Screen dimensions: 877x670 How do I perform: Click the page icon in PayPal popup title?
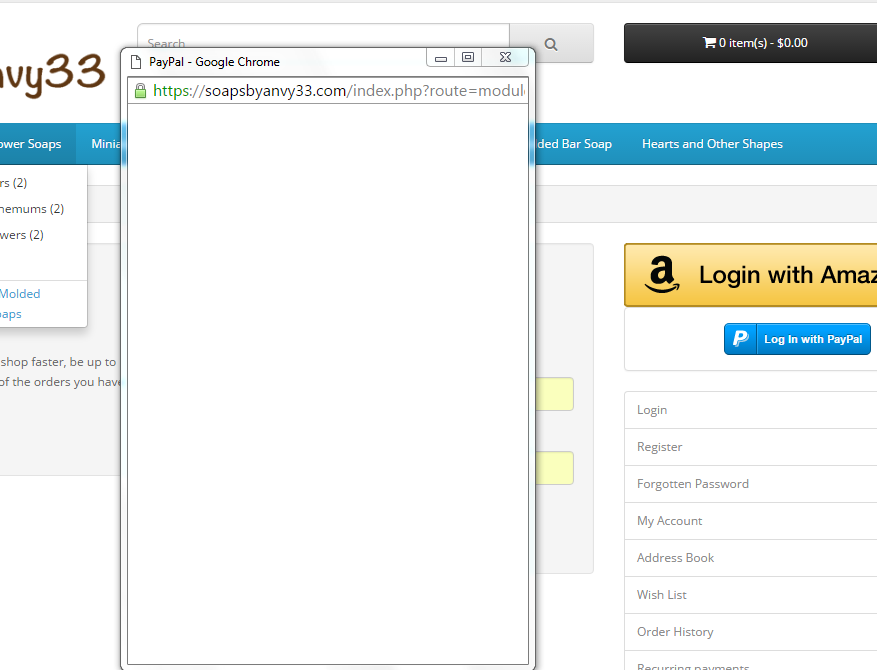[x=135, y=62]
